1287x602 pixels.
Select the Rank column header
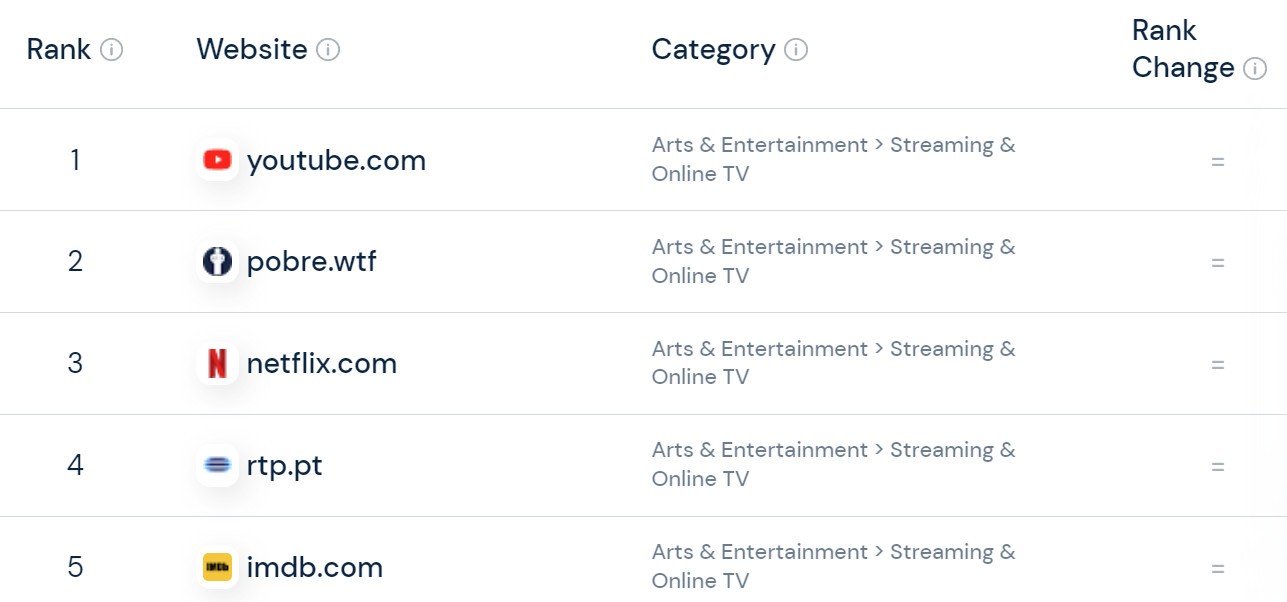[x=59, y=49]
